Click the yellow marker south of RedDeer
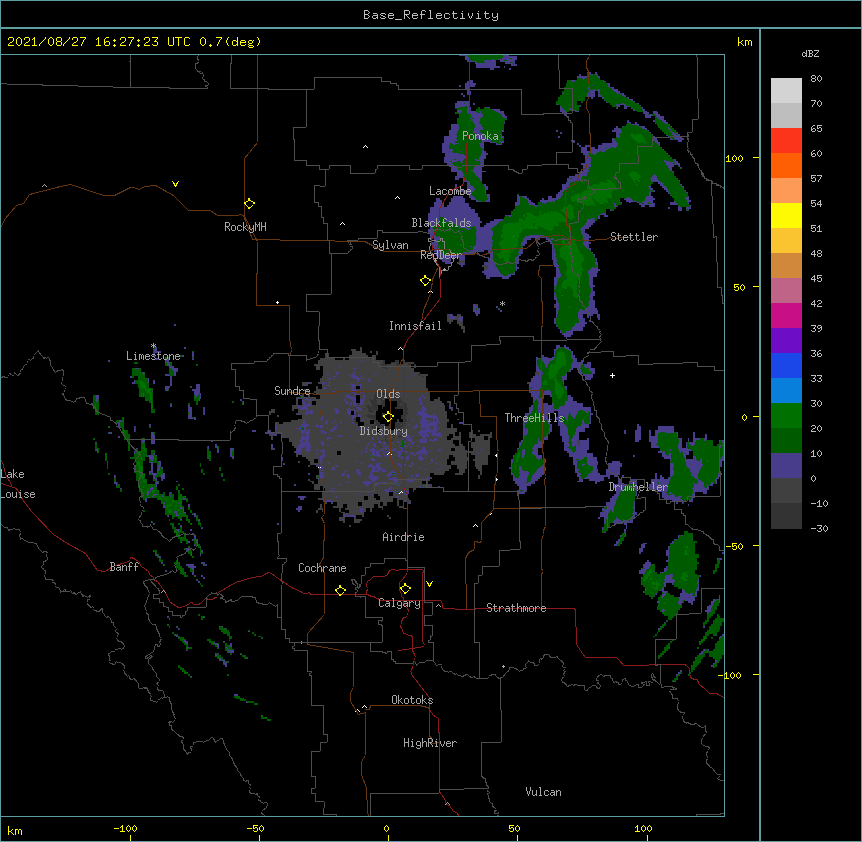Screen dimensions: 862x842 pos(425,281)
